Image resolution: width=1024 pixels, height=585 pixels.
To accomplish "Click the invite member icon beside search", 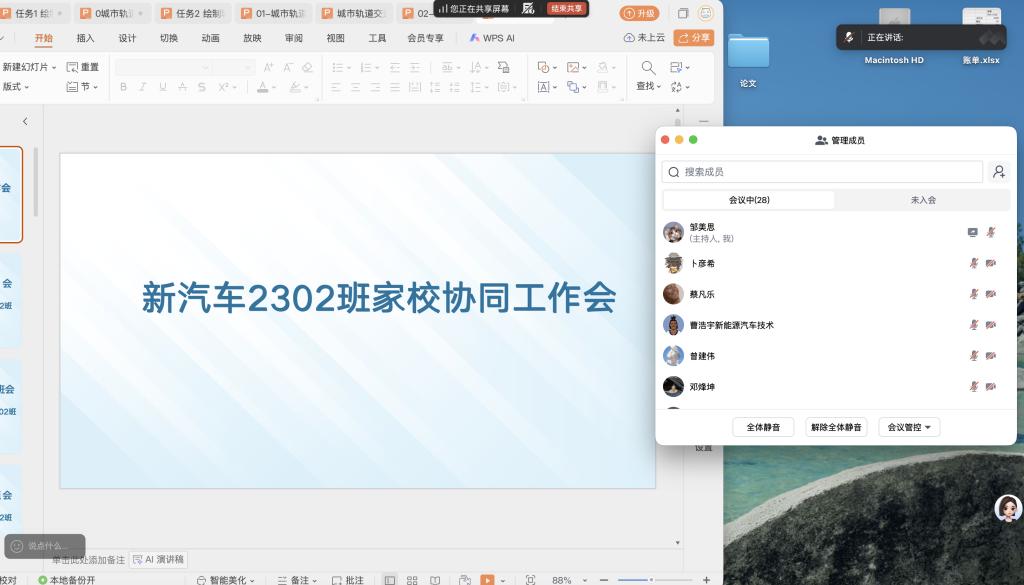I will (998, 172).
